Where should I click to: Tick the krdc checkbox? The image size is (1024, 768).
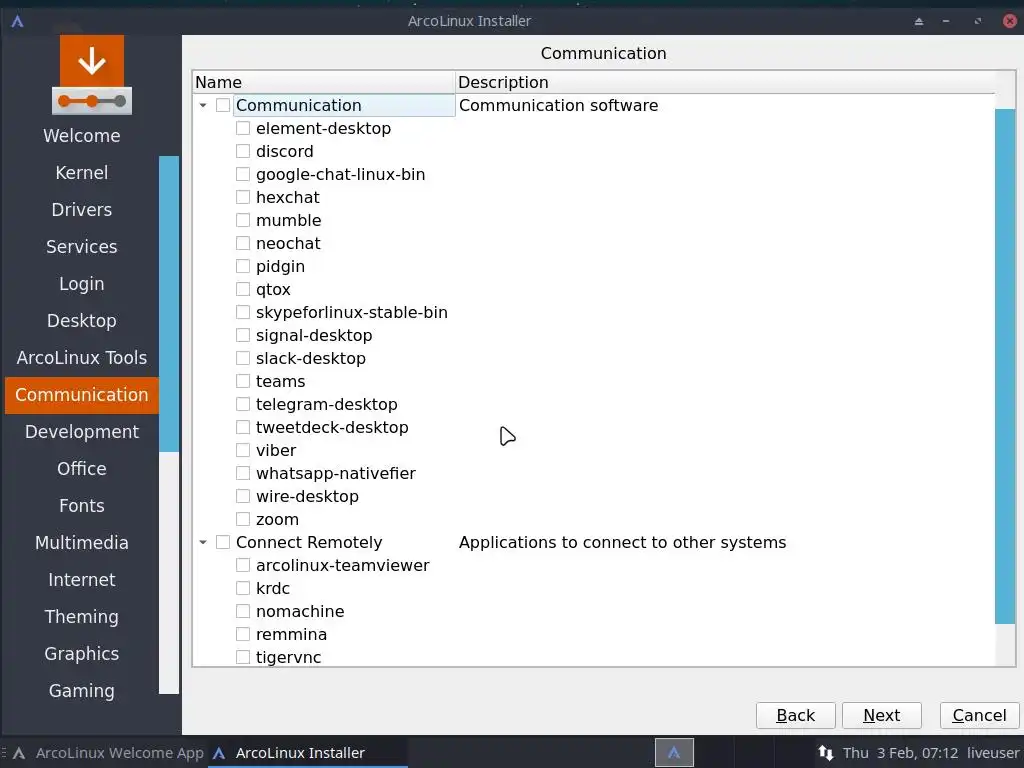[243, 588]
